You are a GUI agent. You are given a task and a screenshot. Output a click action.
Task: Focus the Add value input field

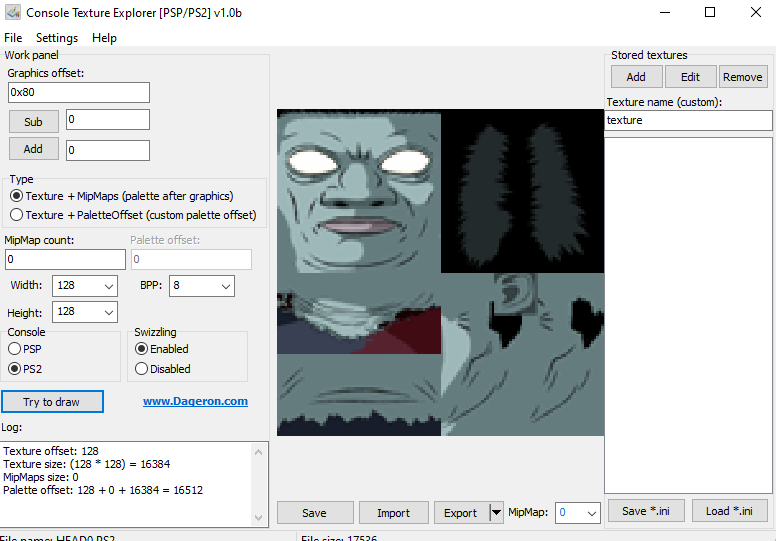[x=108, y=150]
